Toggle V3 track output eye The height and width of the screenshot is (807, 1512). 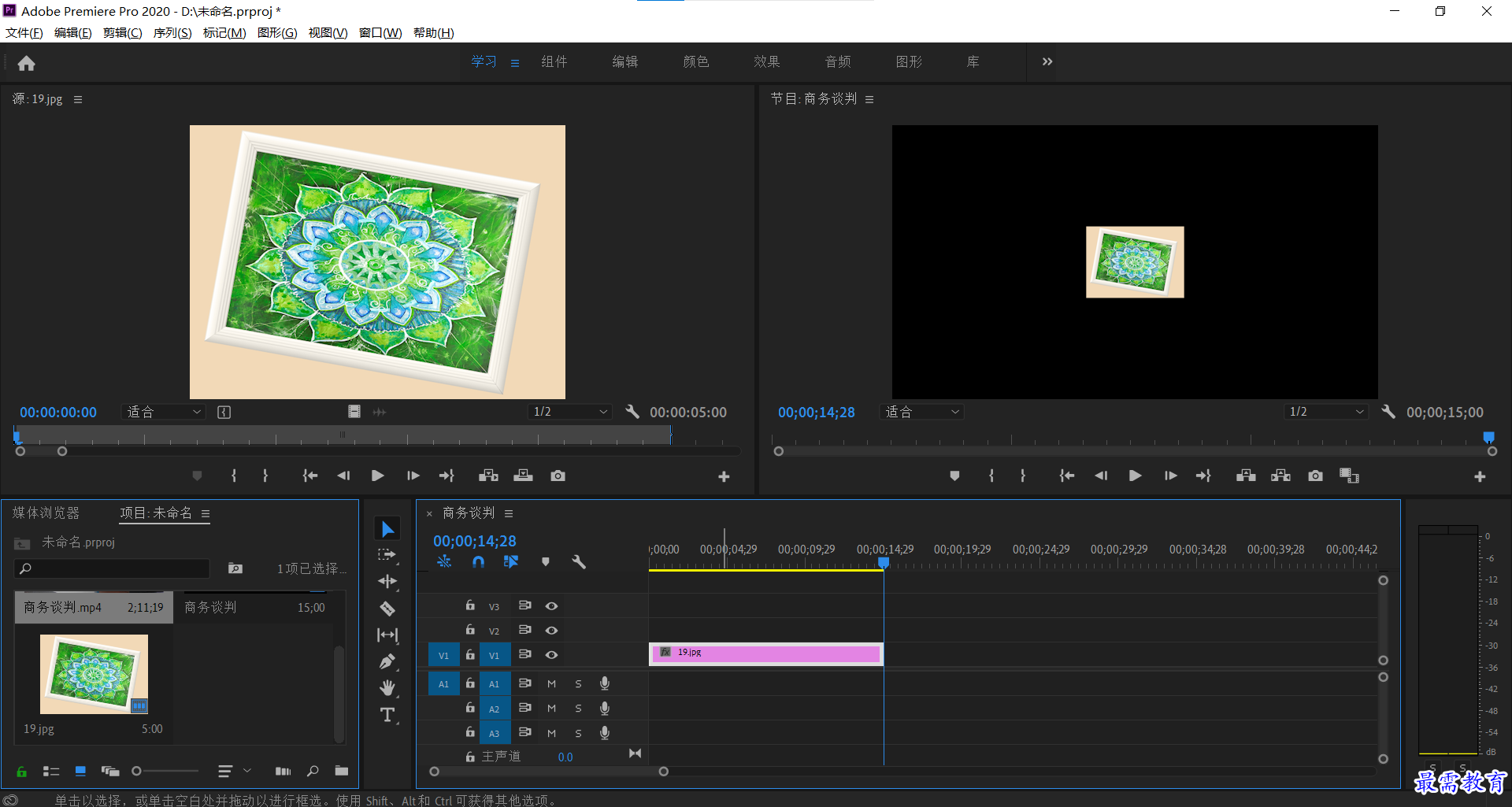tap(551, 606)
